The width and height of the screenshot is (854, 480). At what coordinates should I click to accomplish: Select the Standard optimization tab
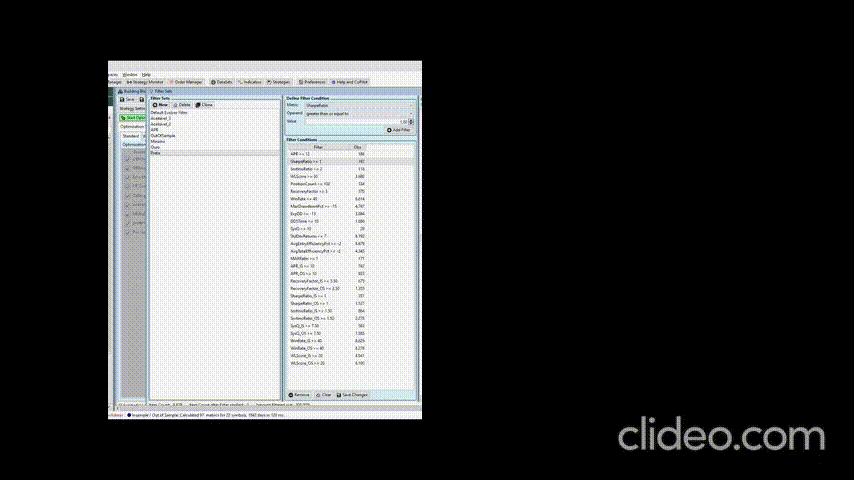pyautogui.click(x=131, y=136)
